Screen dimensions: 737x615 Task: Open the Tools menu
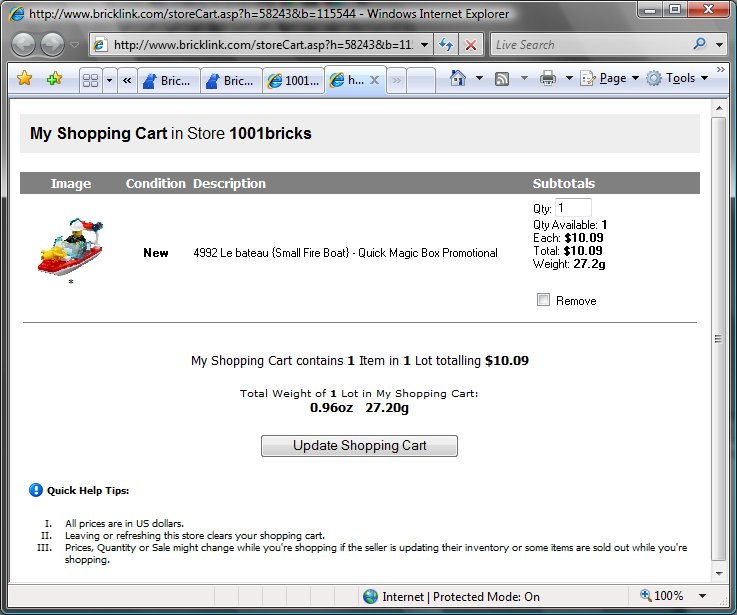tap(677, 78)
